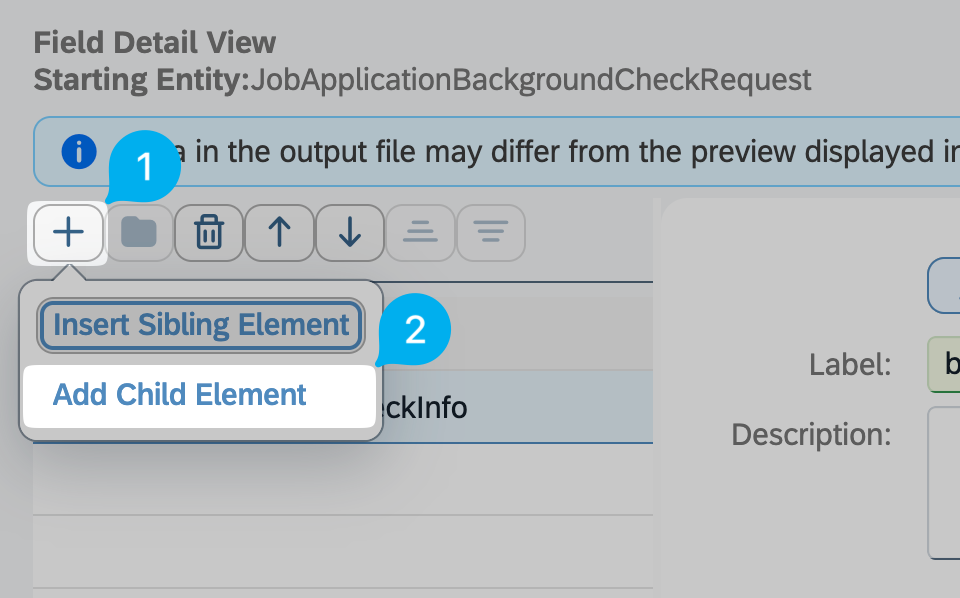
Task: Select Add Child Element menu option
Action: pos(180,395)
